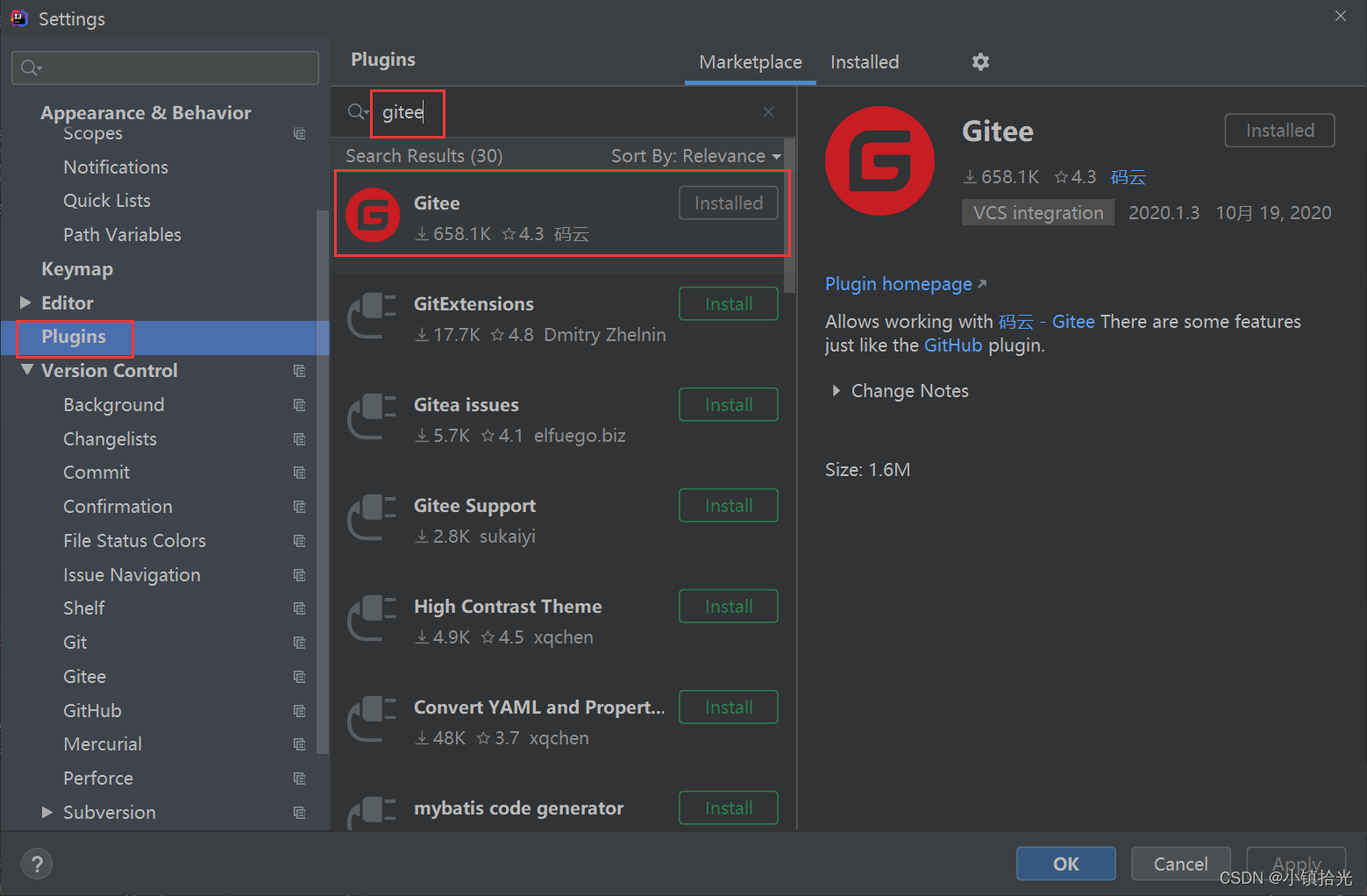Screen dimensions: 1367x896
Task: Click project-level icon beside File Status Colors
Action: 300,541
